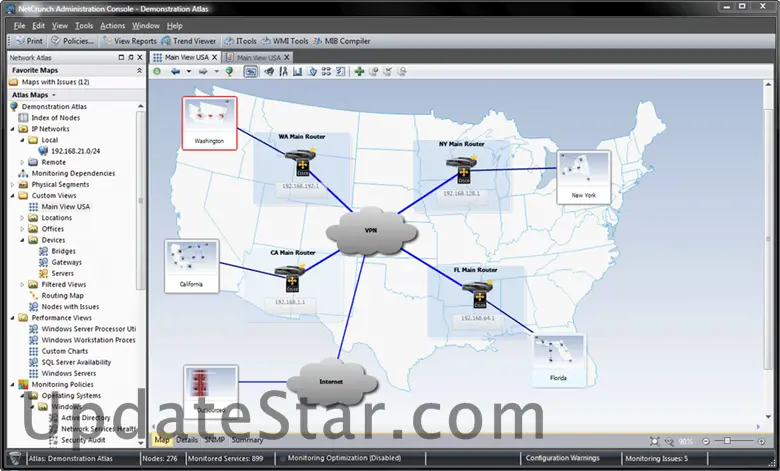Expand the Physical Segments node
Viewport: 780px width, 471px height.
pyautogui.click(x=13, y=185)
